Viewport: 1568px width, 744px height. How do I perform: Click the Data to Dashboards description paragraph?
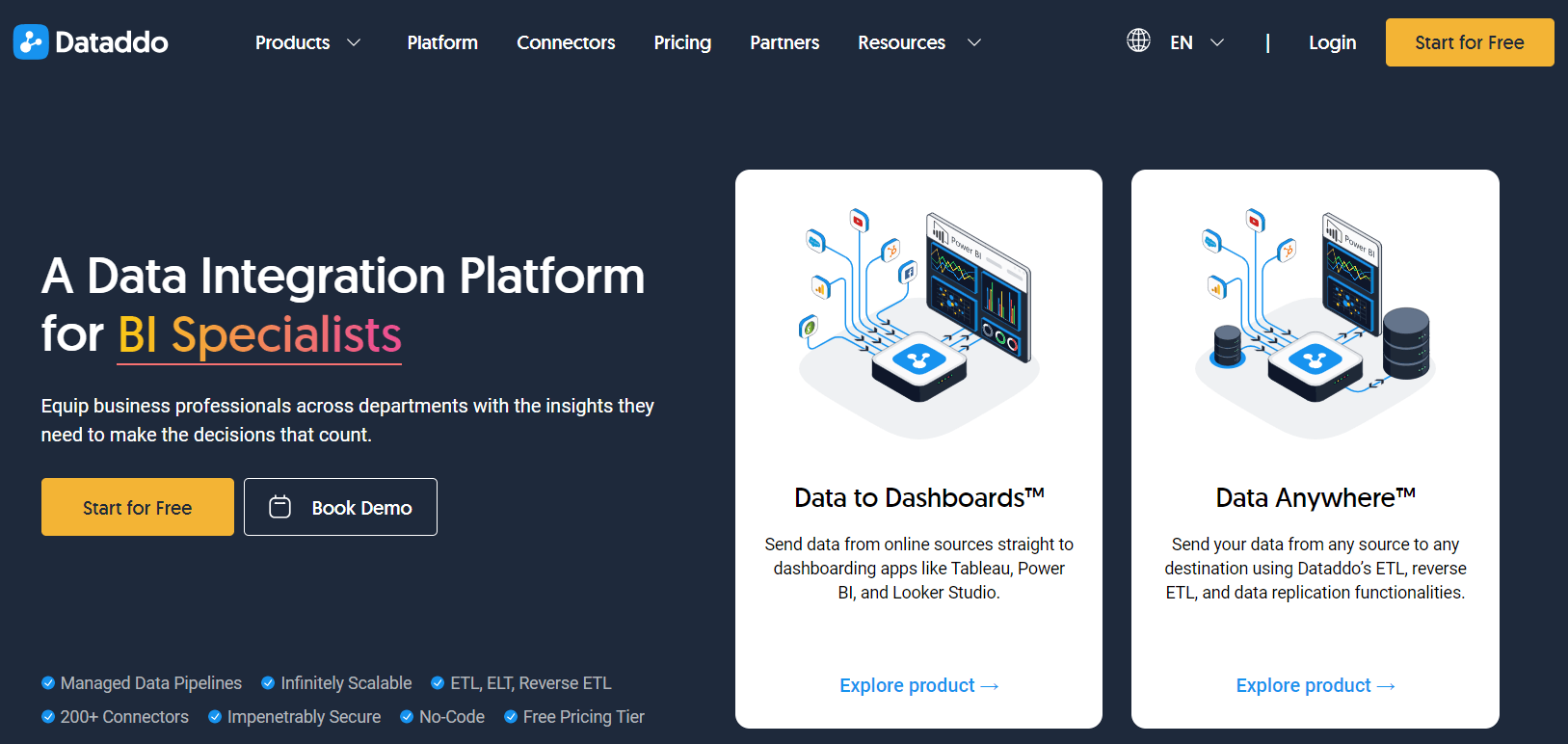point(918,569)
